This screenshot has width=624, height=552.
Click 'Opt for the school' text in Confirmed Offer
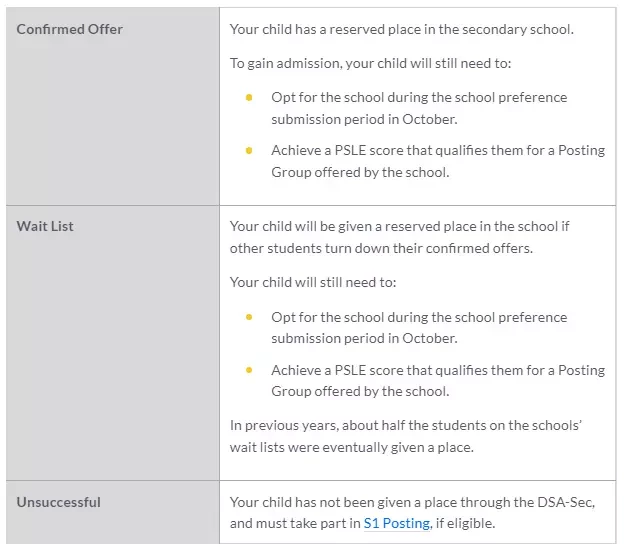tap(419, 108)
